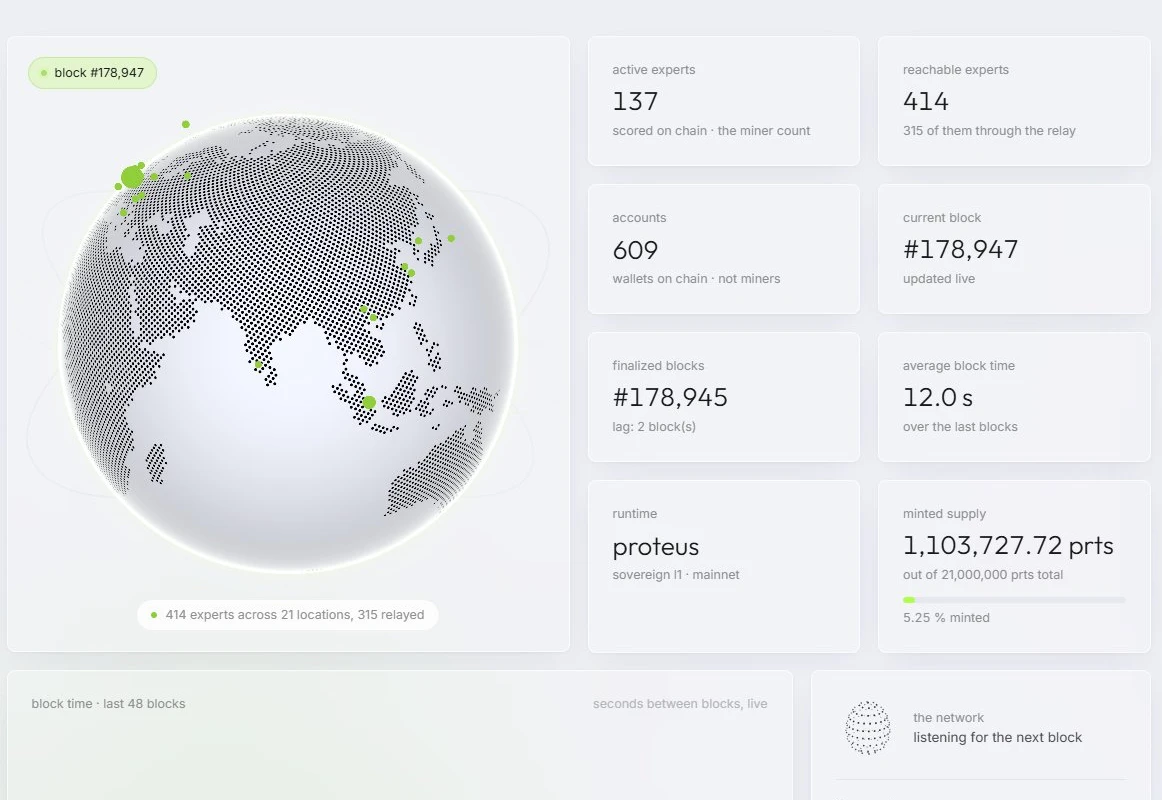Click the block #178,947 status badge

(93, 73)
